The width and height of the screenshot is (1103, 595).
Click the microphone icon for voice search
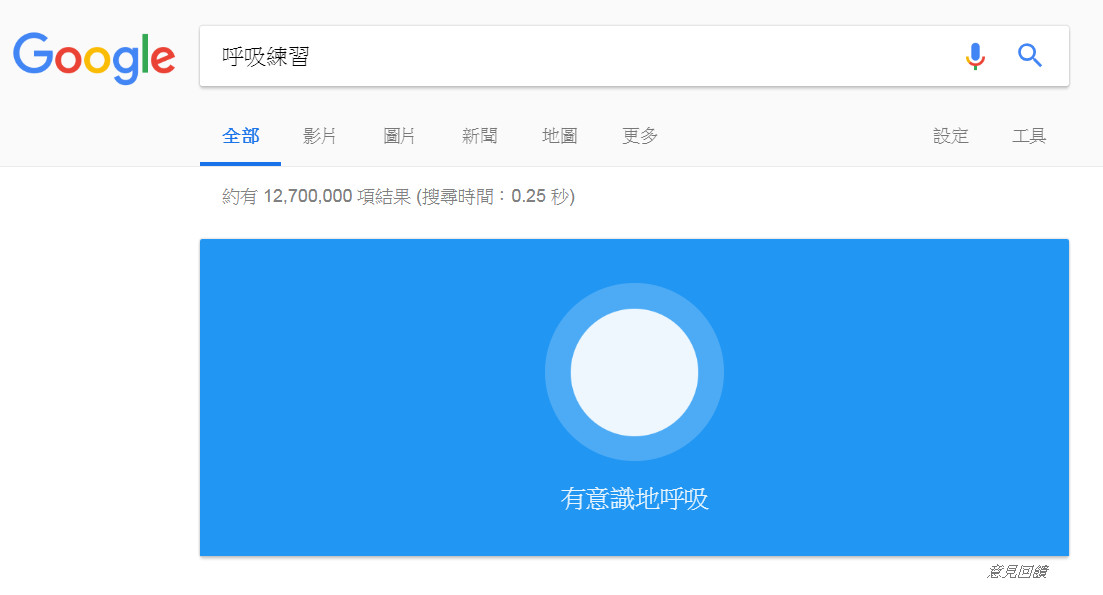point(975,56)
